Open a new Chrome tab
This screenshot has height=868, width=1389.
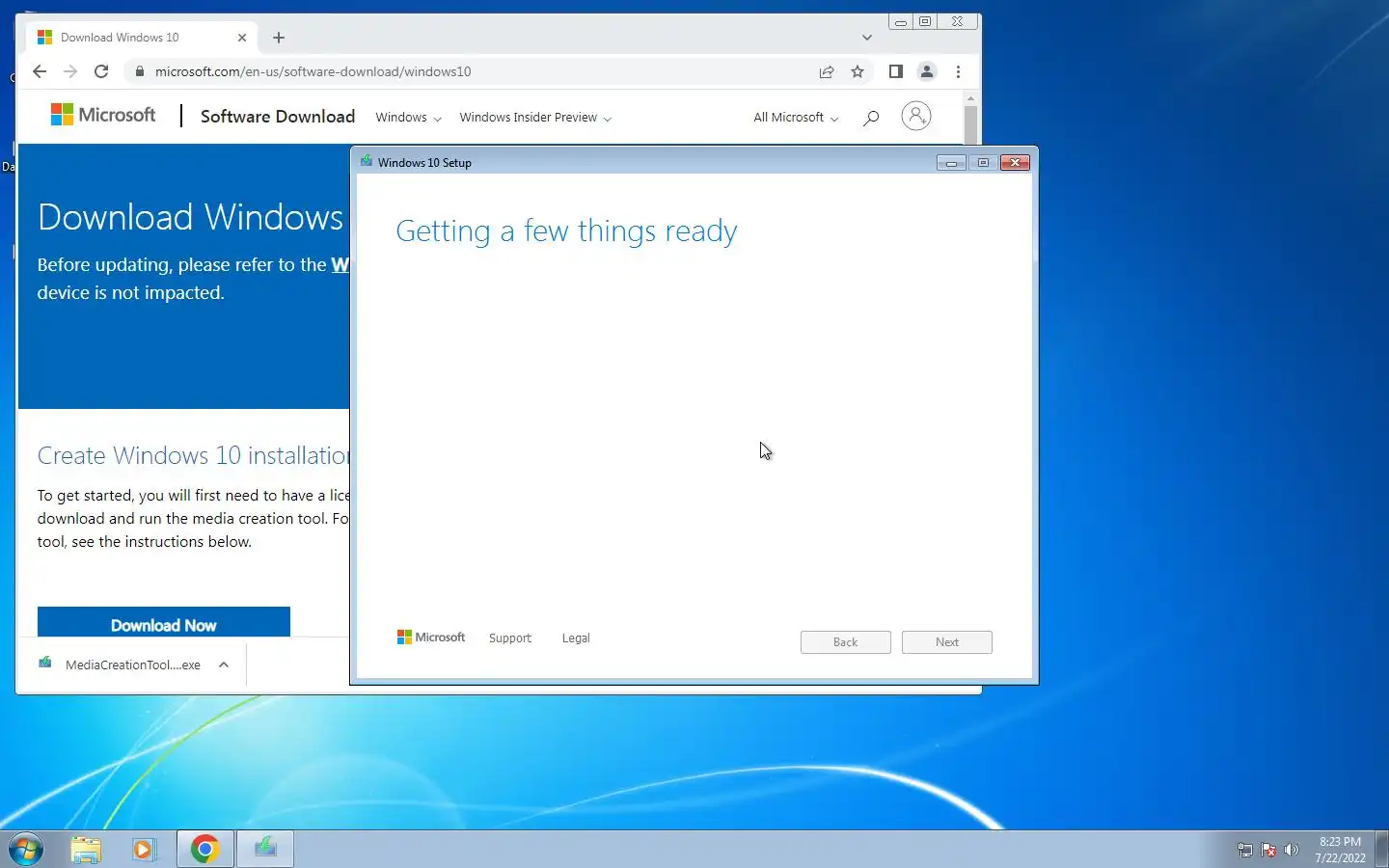(x=279, y=38)
